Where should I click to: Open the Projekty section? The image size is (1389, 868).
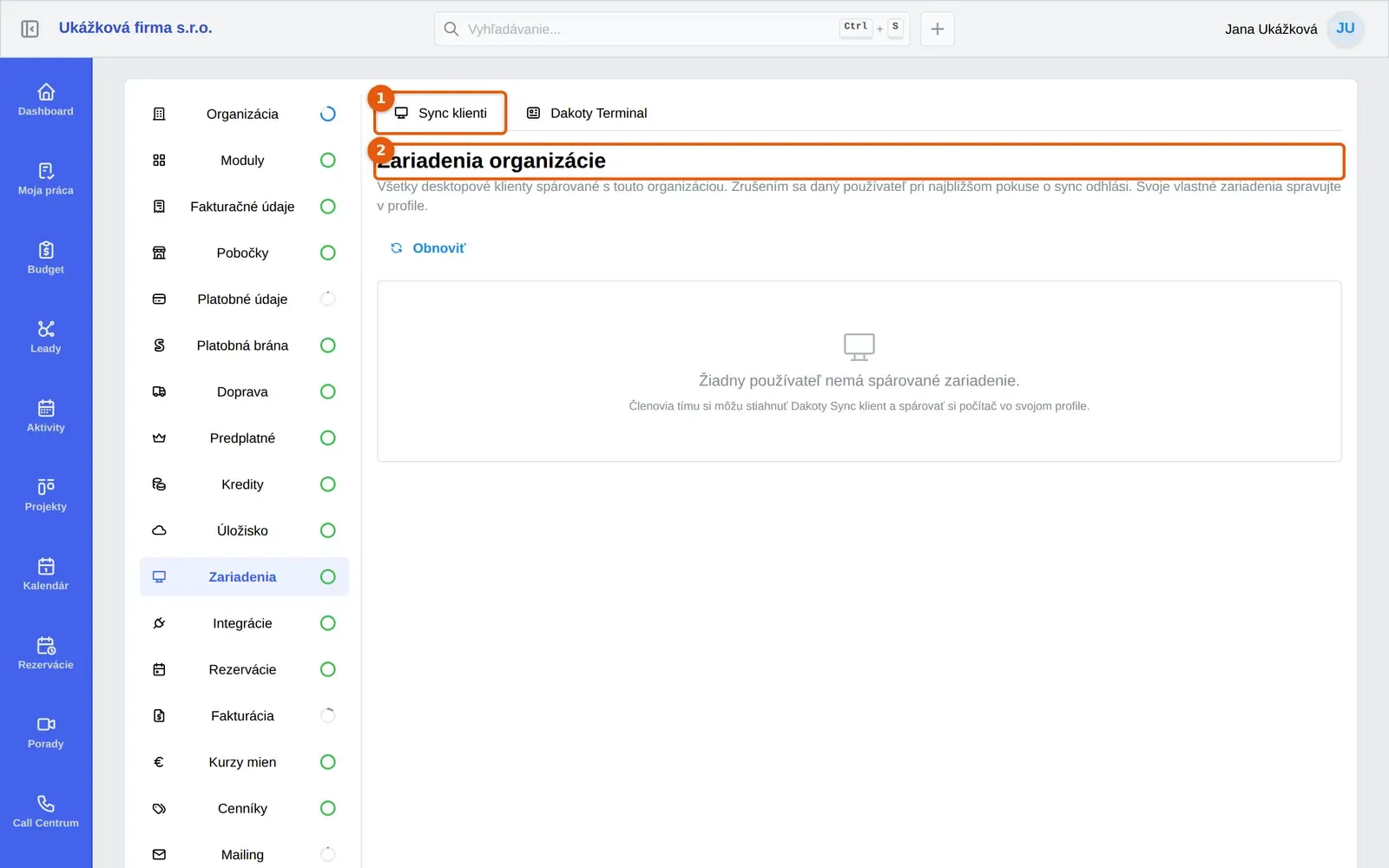pyautogui.click(x=46, y=494)
